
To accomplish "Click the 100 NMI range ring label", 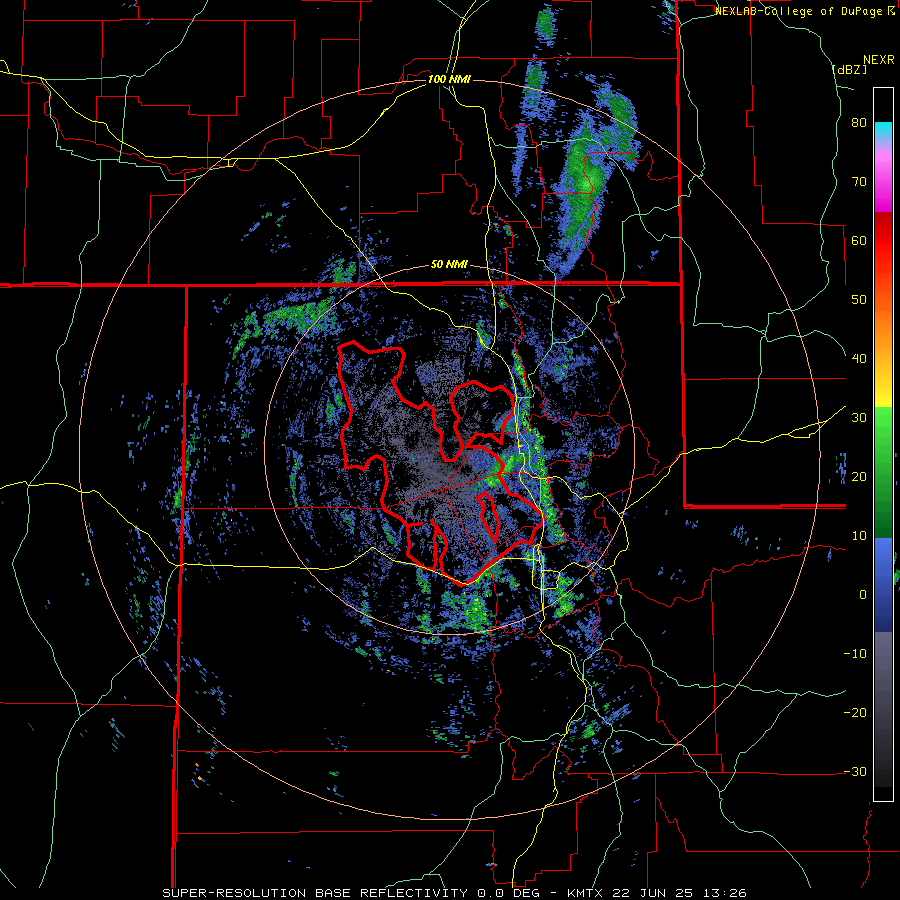I will pyautogui.click(x=449, y=79).
